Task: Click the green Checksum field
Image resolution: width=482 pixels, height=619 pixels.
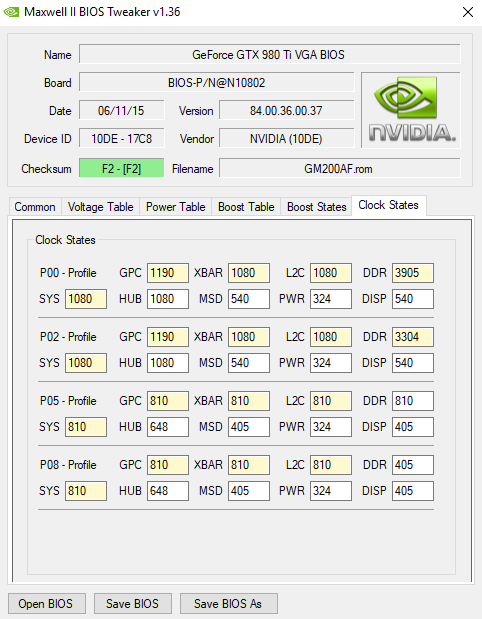Action: point(122,168)
